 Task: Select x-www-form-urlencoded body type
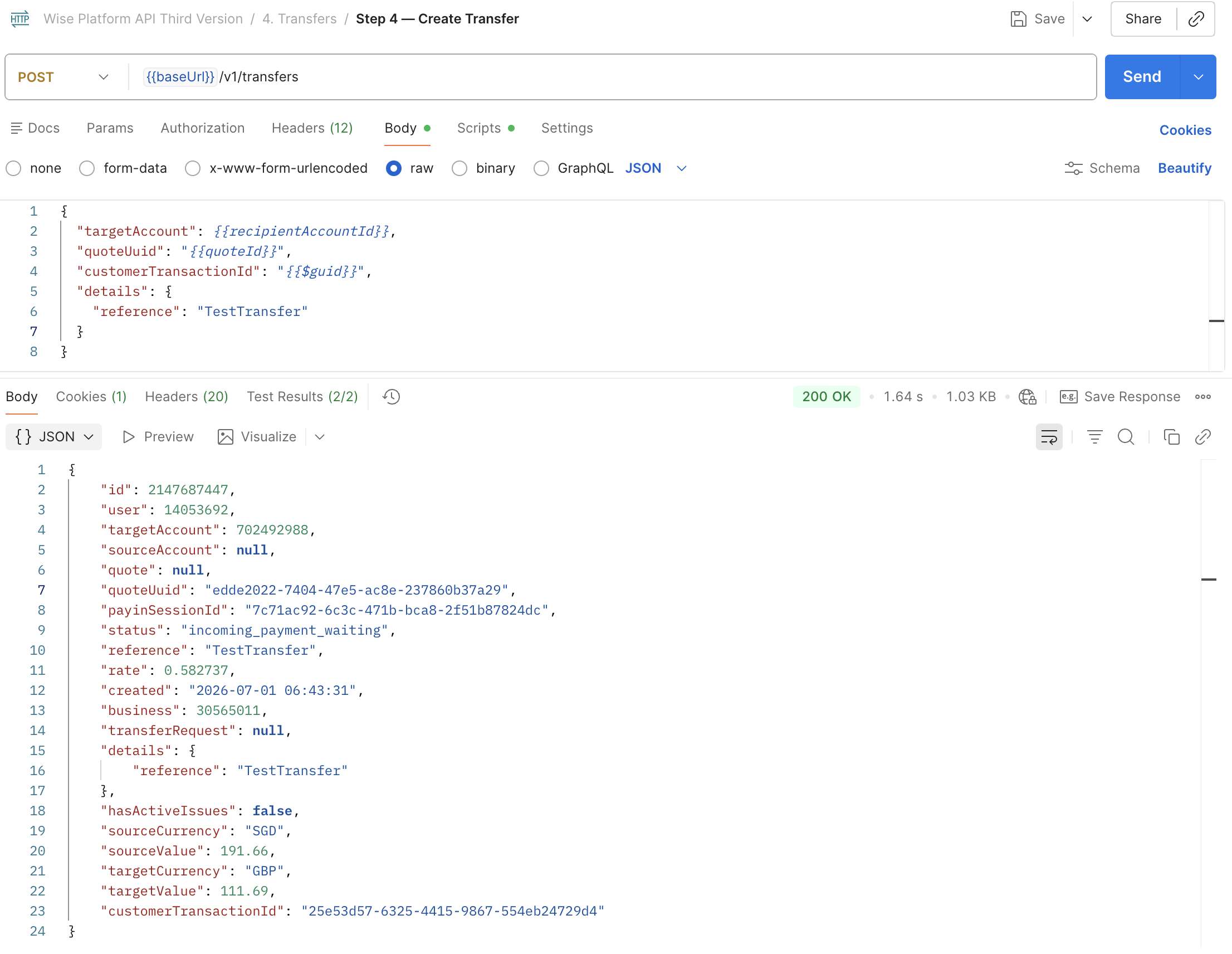(x=193, y=168)
